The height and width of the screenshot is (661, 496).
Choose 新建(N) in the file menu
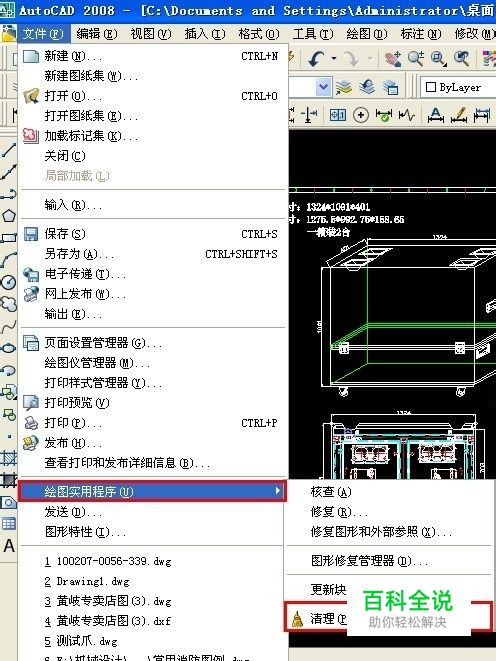point(153,56)
